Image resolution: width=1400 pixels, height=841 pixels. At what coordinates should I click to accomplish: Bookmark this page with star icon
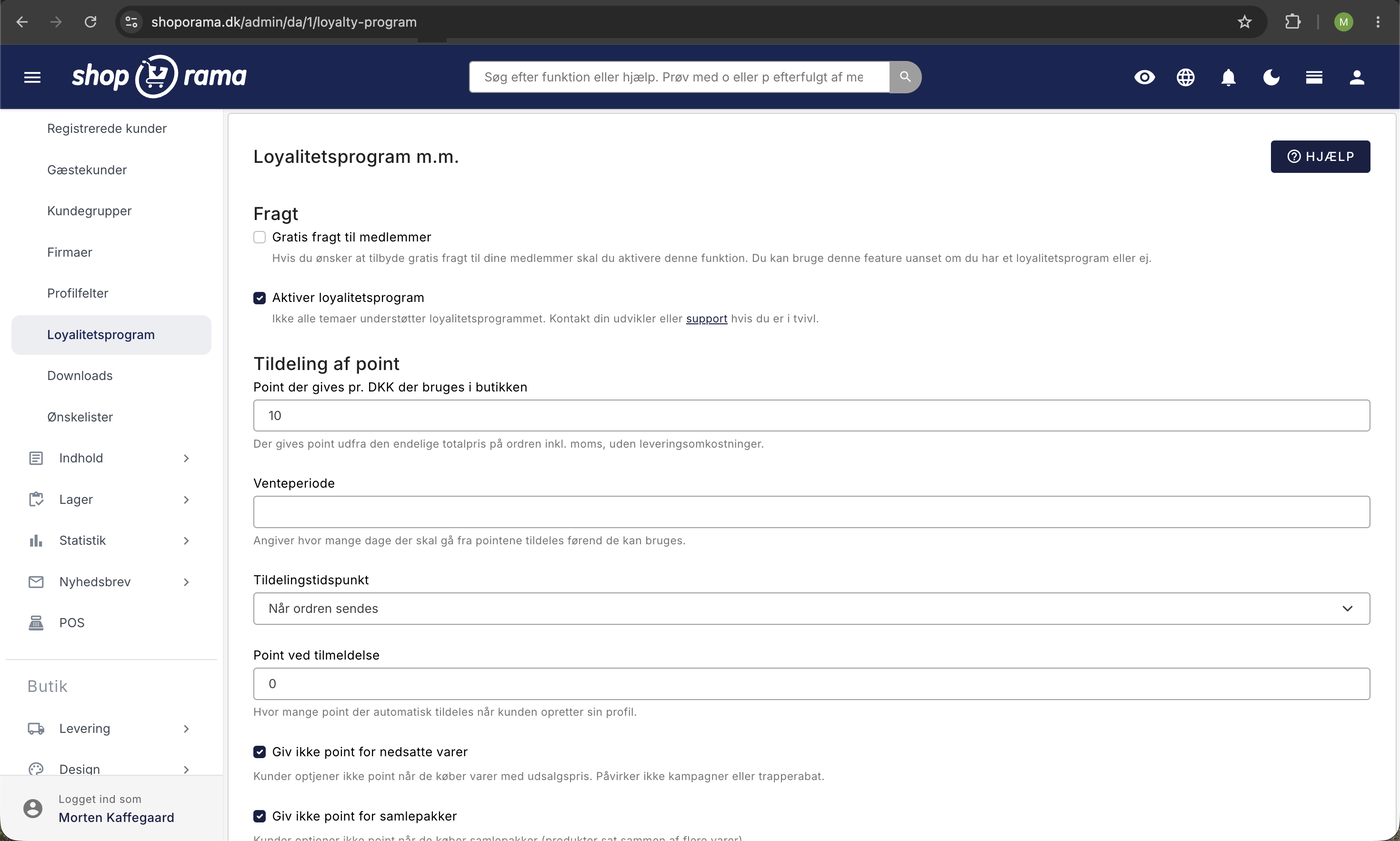(x=1244, y=21)
